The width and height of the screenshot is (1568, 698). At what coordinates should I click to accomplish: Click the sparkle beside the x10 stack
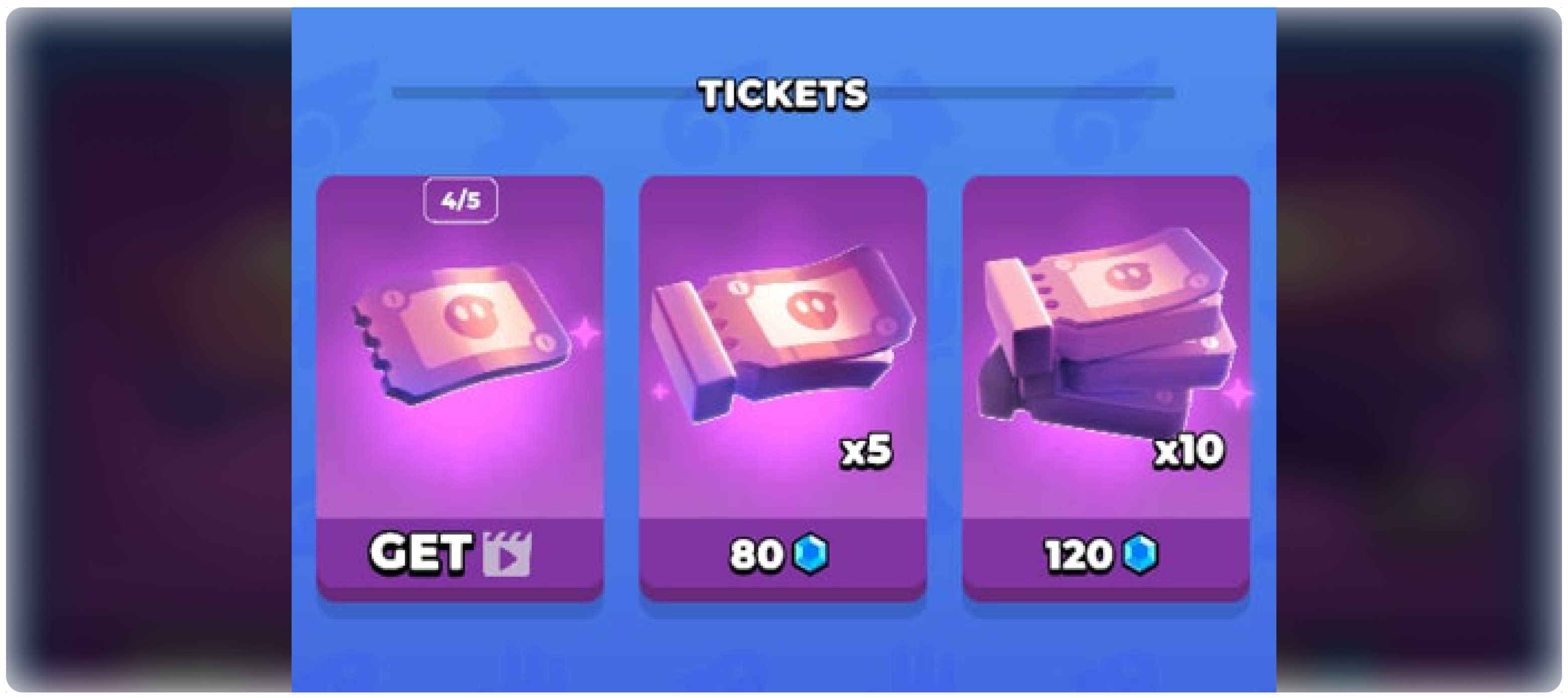1238,393
